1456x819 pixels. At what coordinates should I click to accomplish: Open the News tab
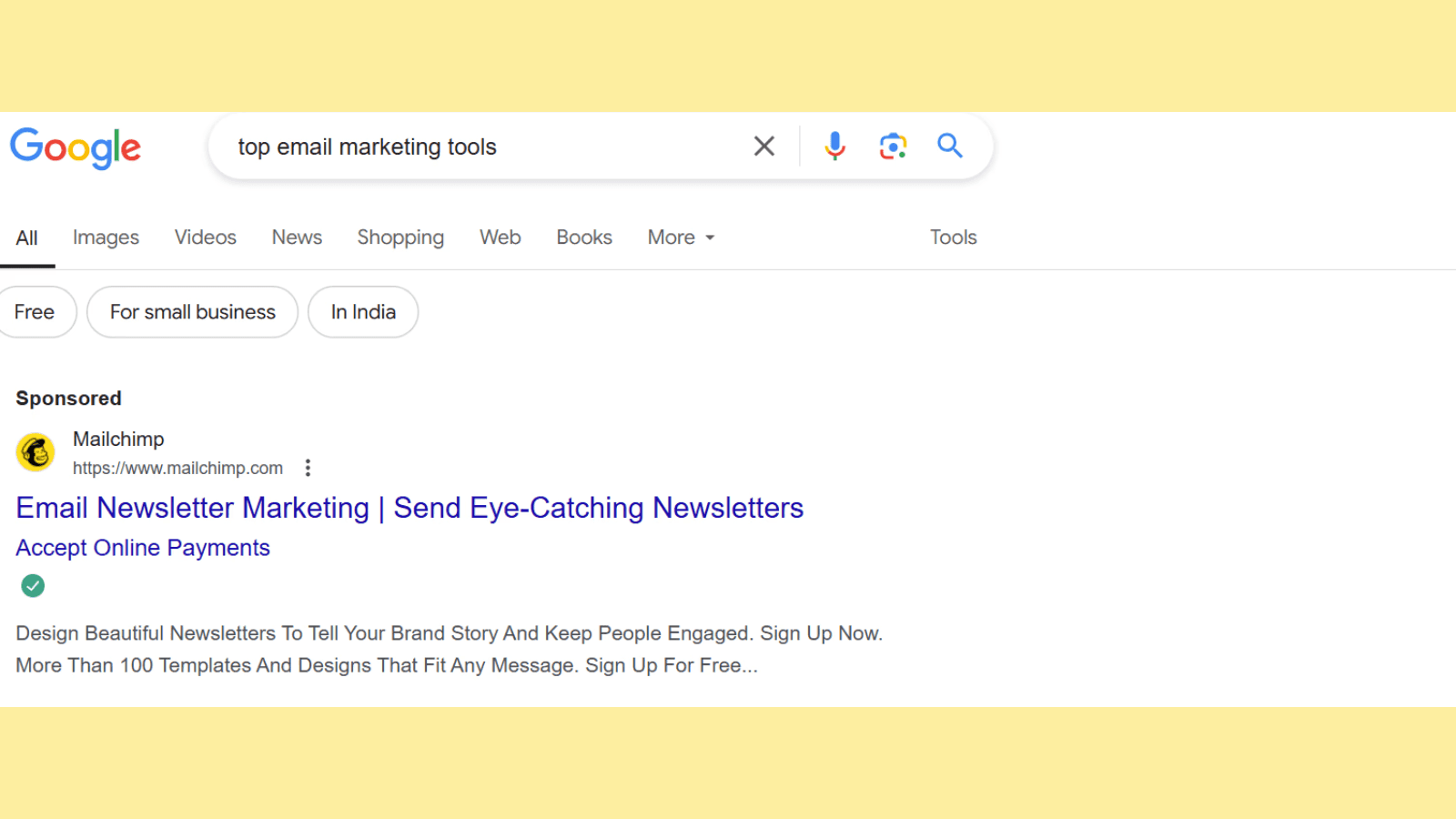[x=297, y=238]
